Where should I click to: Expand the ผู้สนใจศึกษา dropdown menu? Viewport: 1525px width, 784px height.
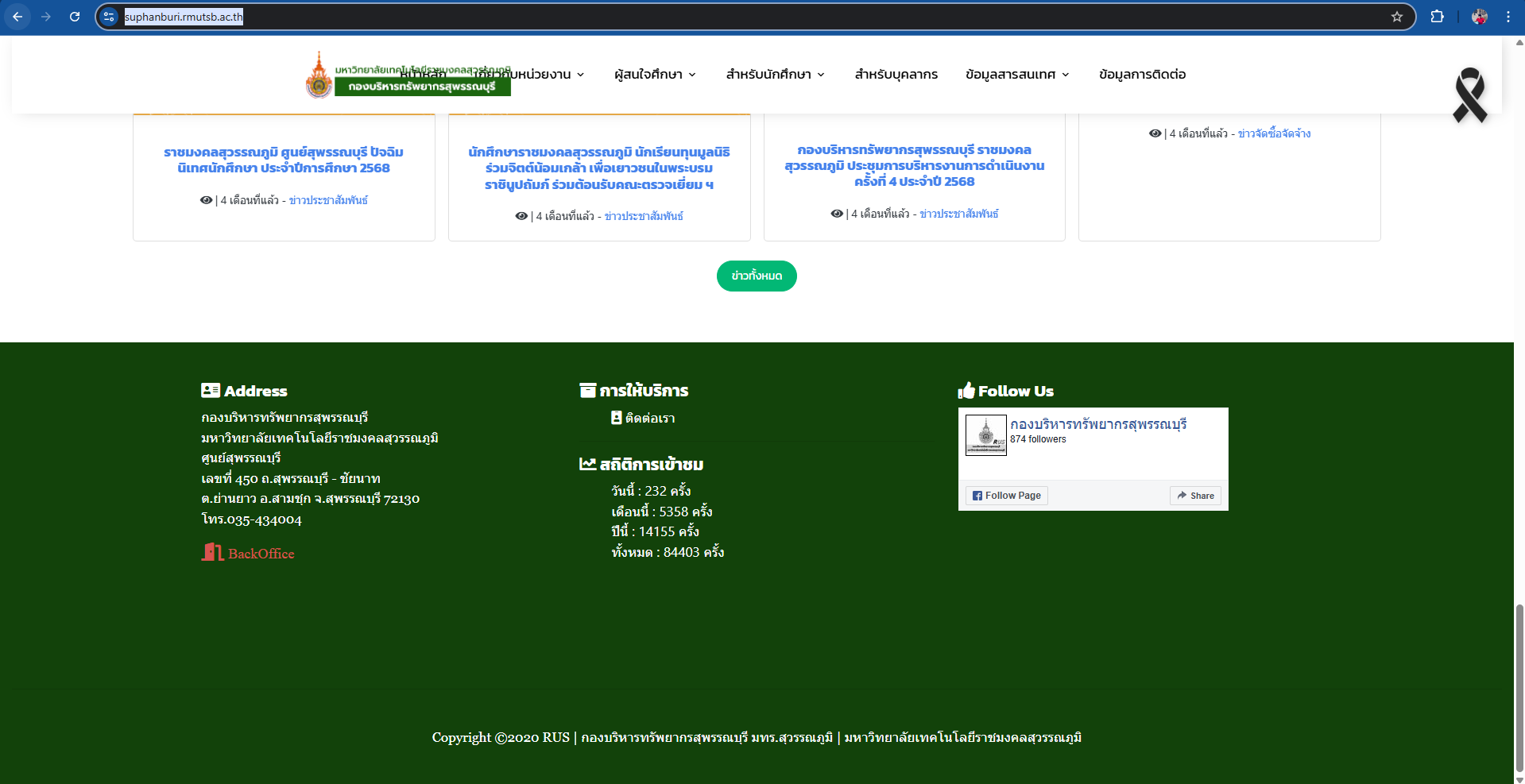click(655, 75)
